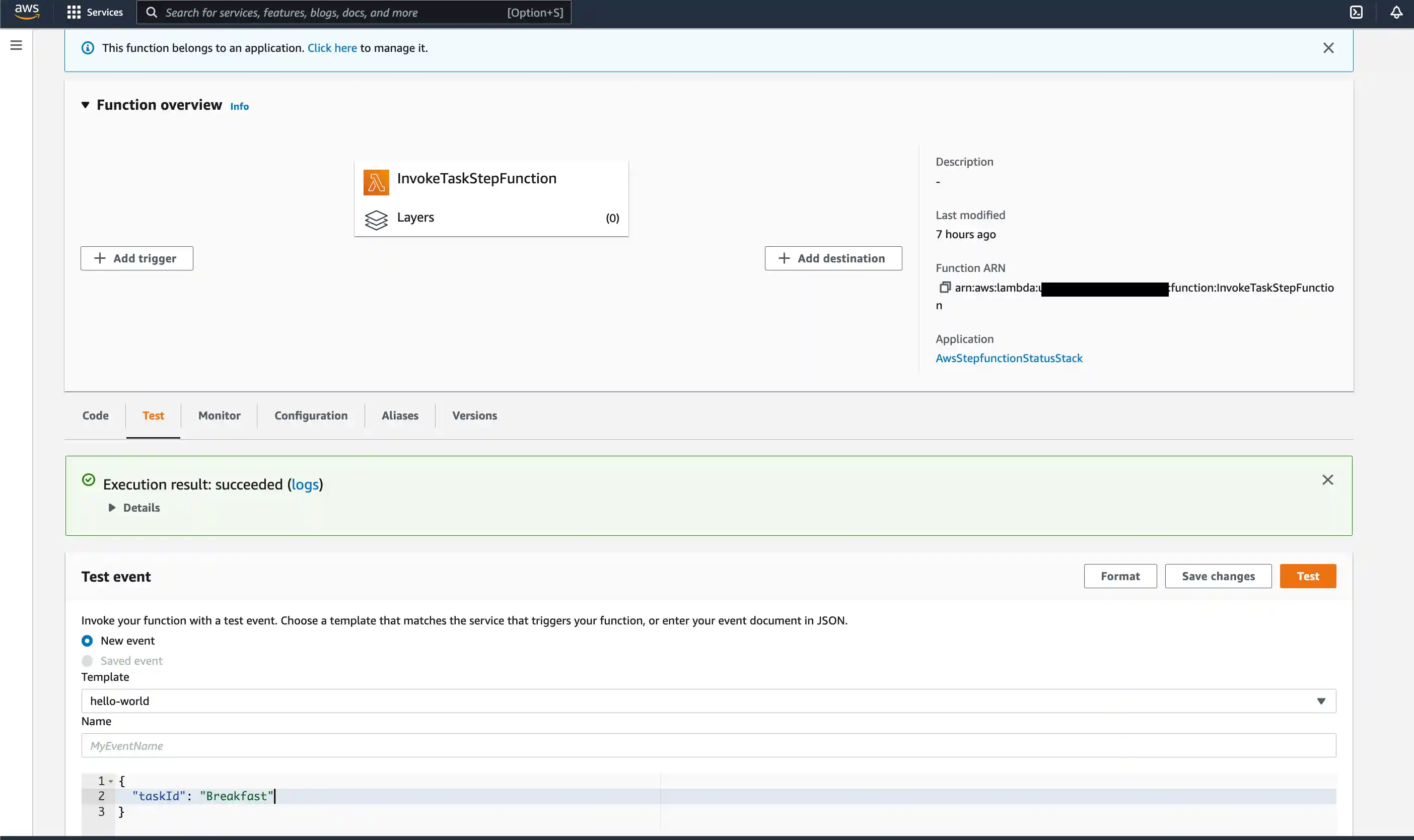Click the InvokeTaskStepFunction Lambda icon
This screenshot has height=840, width=1414.
point(376,182)
